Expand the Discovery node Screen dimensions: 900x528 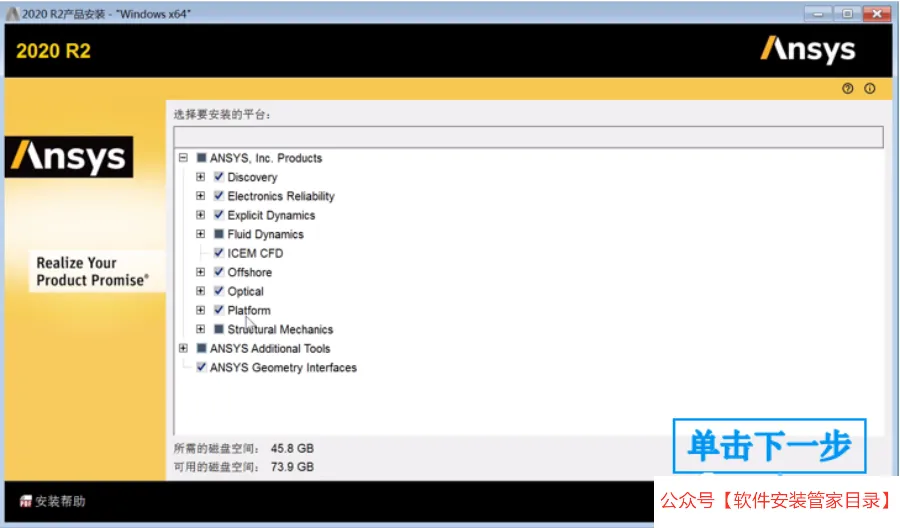click(x=200, y=177)
